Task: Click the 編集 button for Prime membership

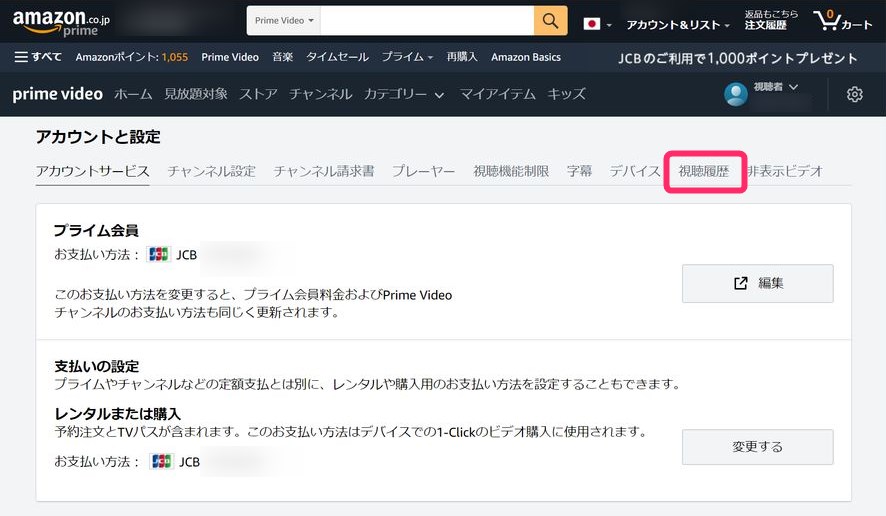Action: pos(757,283)
